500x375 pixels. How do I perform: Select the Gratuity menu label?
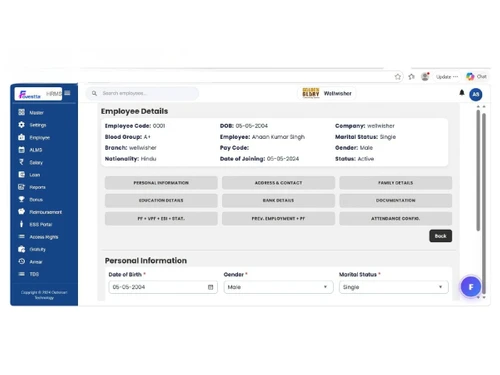point(37,249)
